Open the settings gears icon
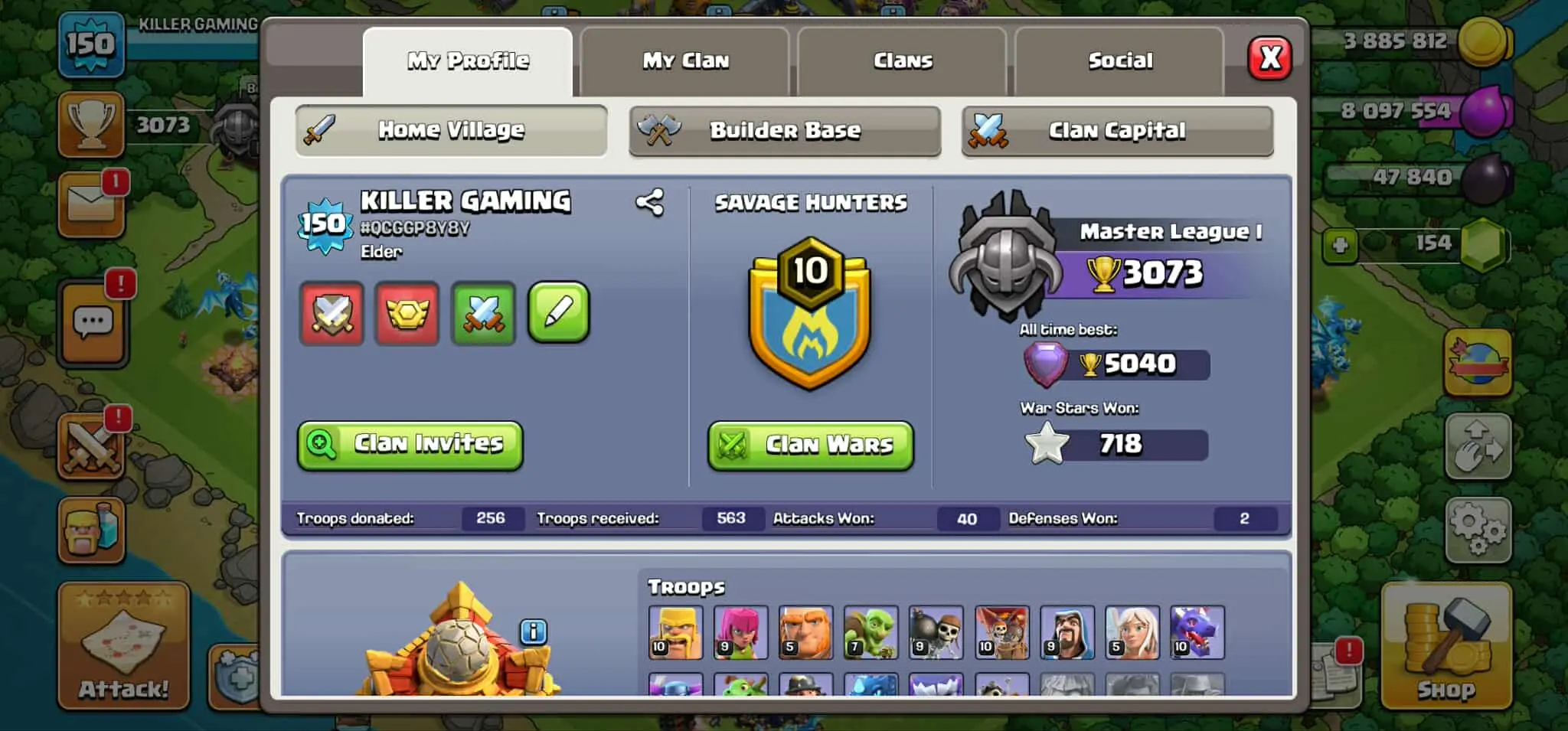Viewport: 1568px width, 731px height. point(1478,530)
